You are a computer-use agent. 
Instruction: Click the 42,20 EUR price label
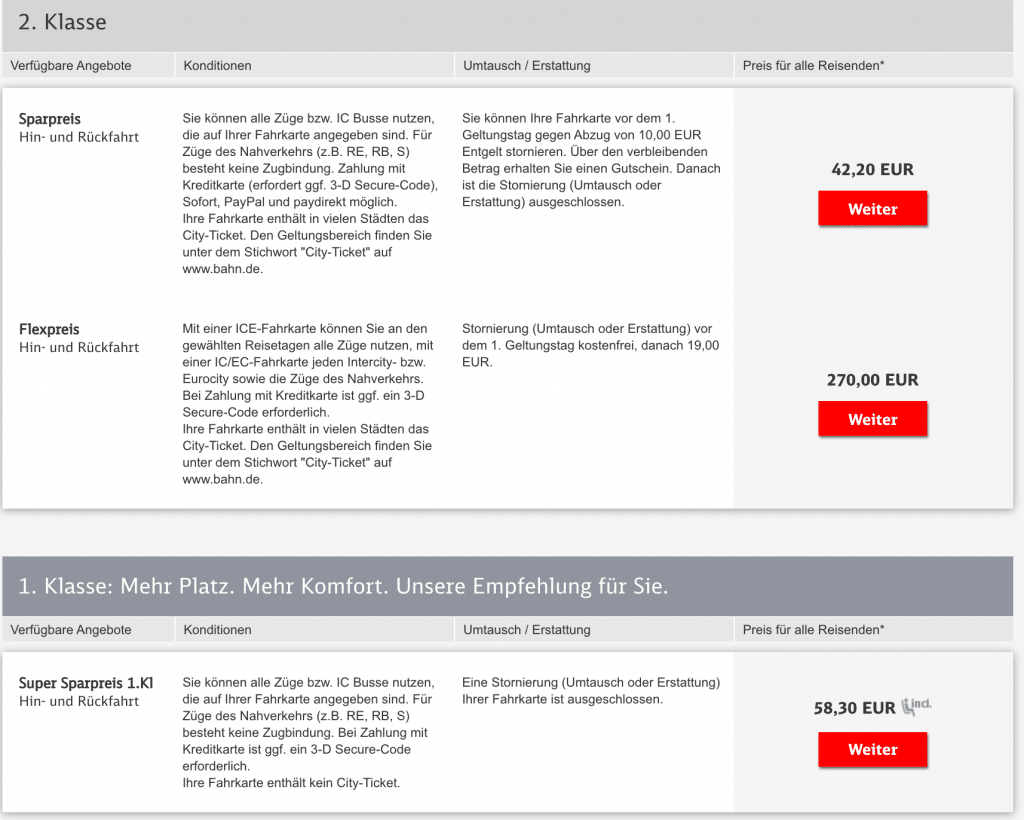click(x=872, y=170)
